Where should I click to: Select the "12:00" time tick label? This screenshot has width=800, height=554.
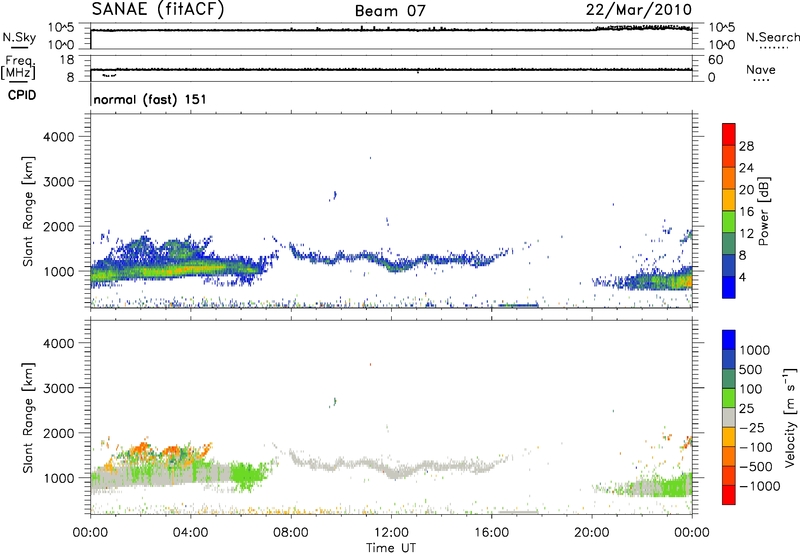[391, 533]
